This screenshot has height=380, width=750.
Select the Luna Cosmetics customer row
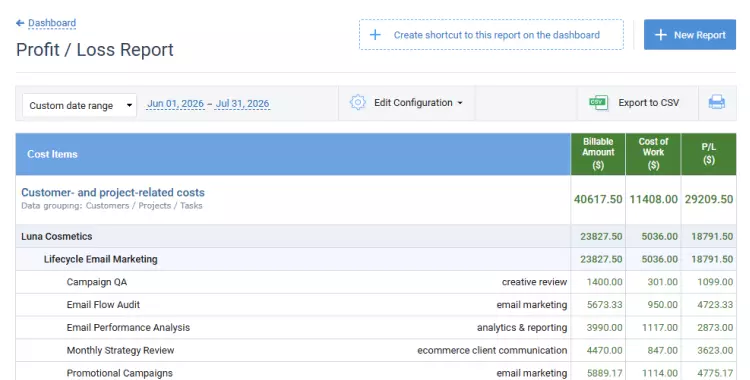tap(375, 236)
